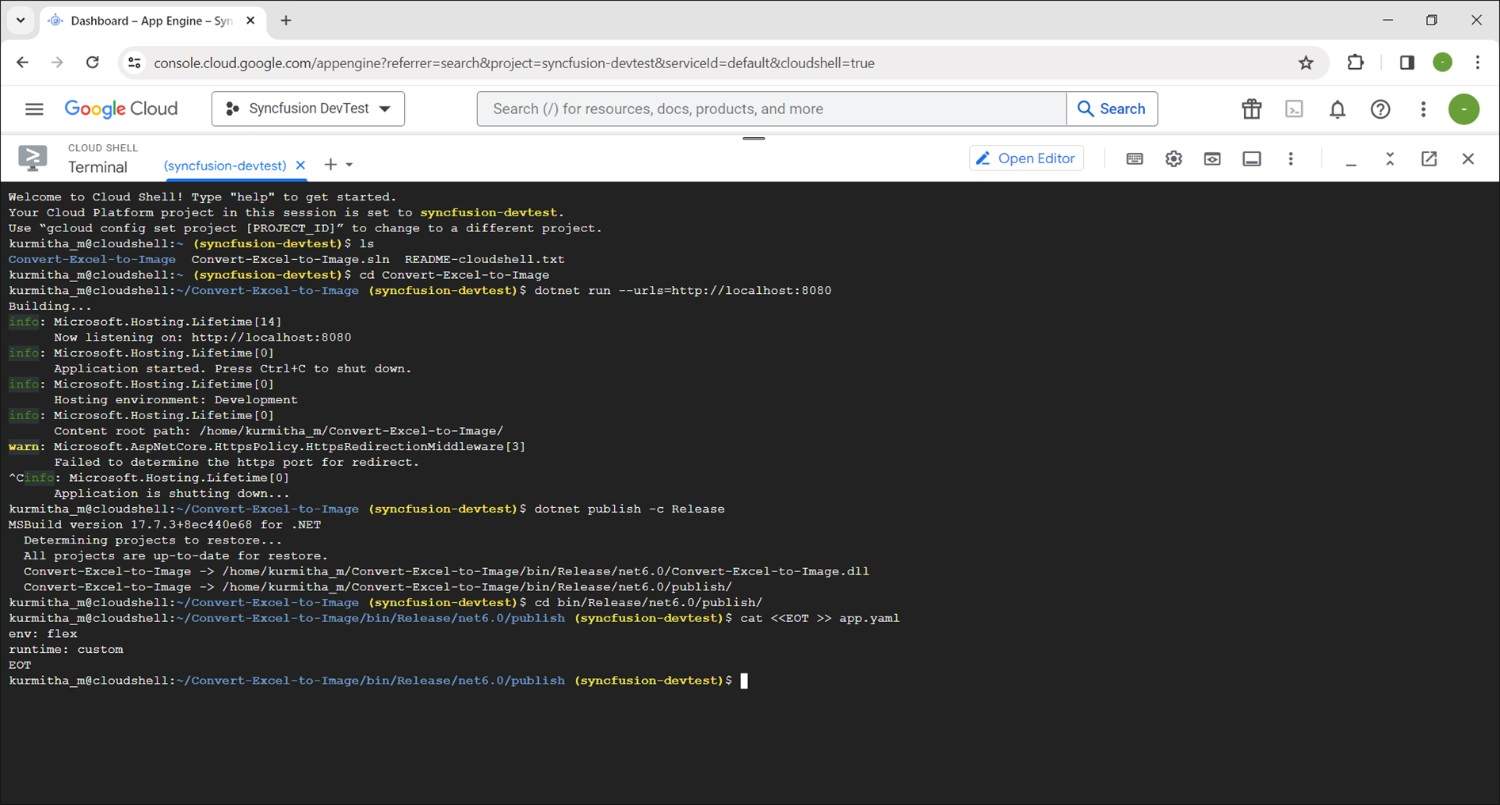
Task: Activate Cloud Shell icon in header
Action: (1294, 109)
